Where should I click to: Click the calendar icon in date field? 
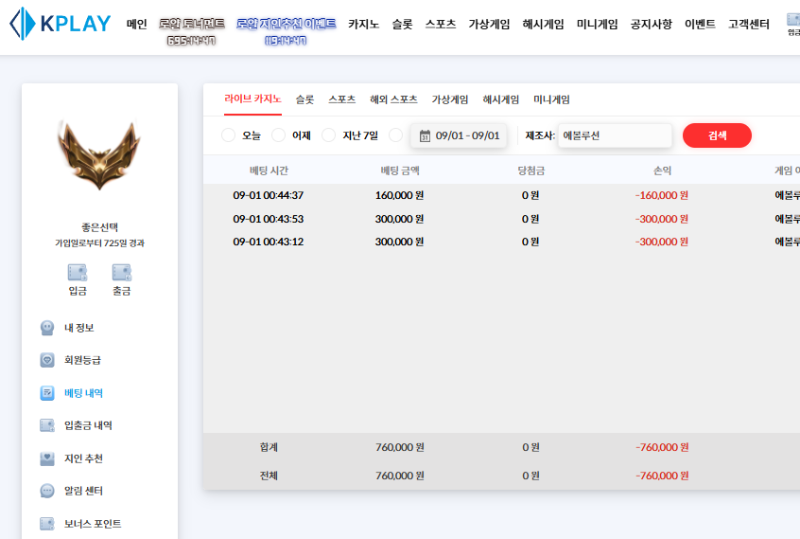click(424, 136)
